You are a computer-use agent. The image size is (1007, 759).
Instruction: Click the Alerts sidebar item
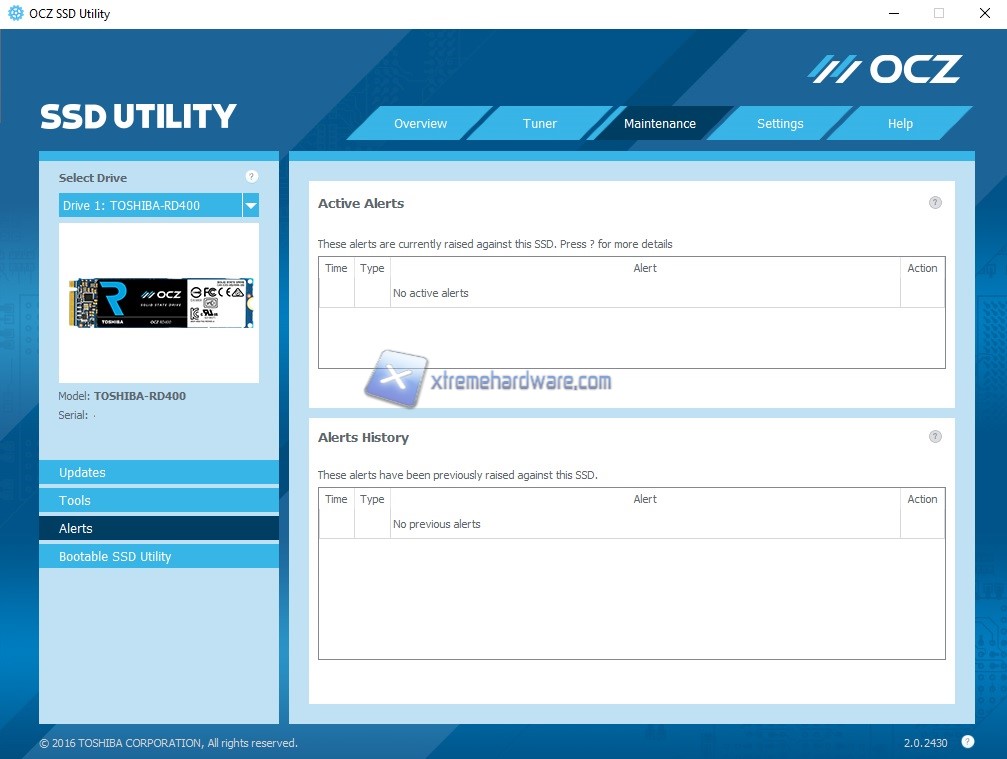[159, 528]
